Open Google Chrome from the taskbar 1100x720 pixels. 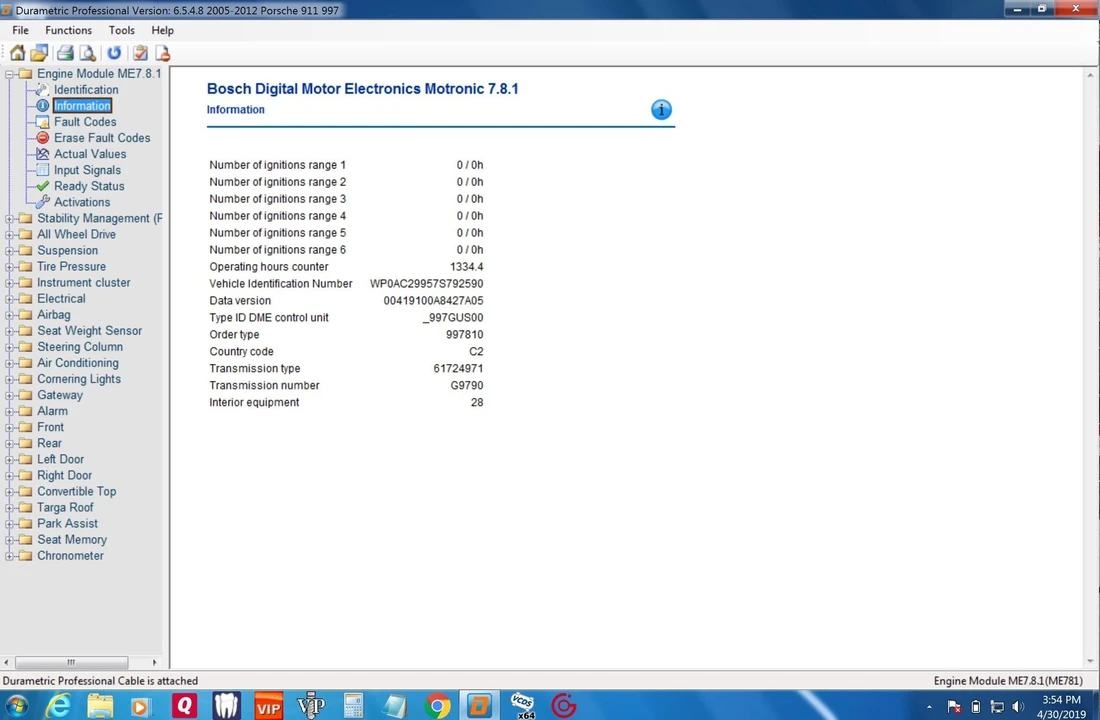pos(437,705)
